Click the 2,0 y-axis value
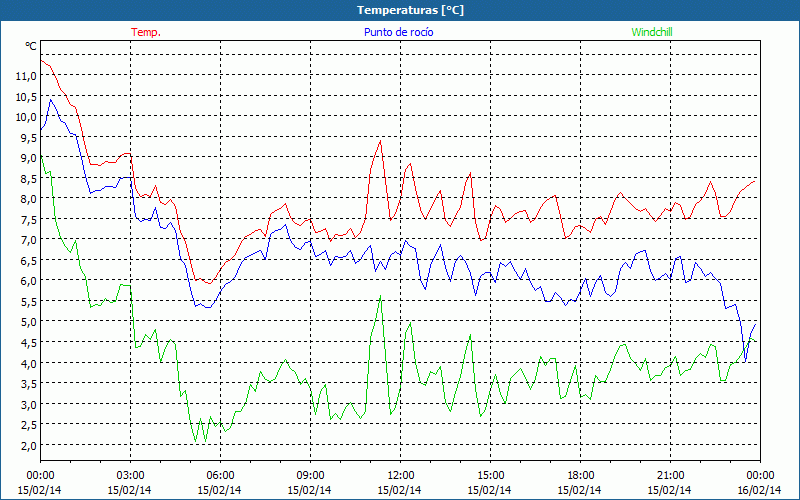 pyautogui.click(x=28, y=445)
